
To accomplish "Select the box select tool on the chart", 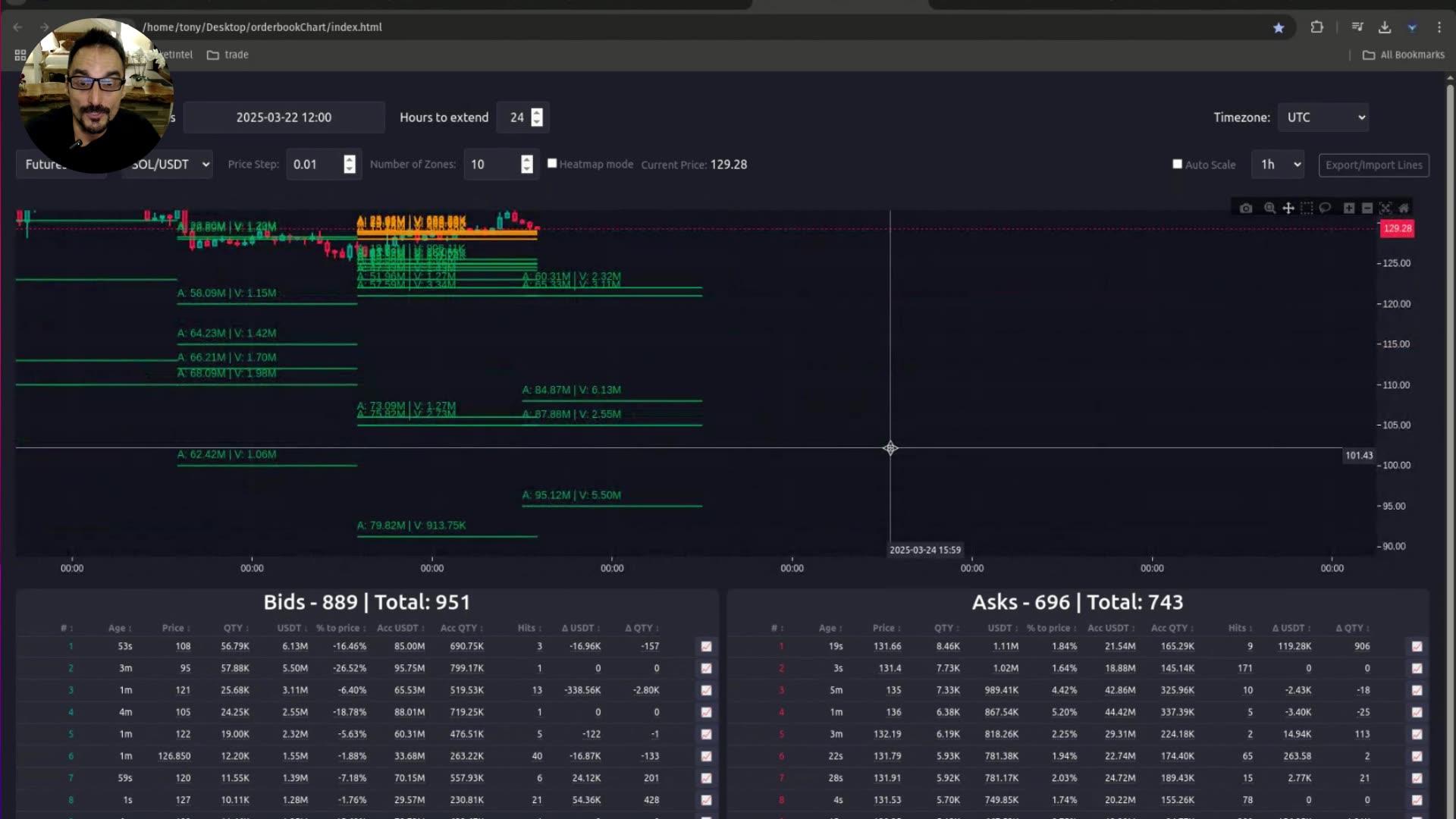I will click(1307, 208).
